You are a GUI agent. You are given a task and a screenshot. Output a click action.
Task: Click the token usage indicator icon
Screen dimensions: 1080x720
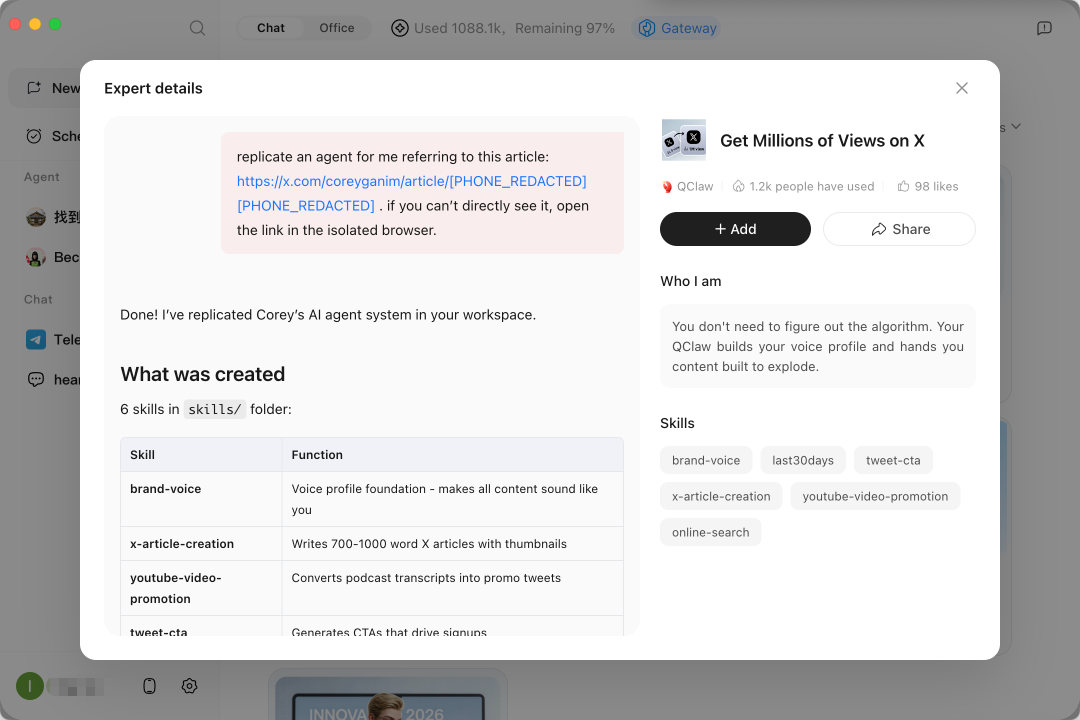400,28
